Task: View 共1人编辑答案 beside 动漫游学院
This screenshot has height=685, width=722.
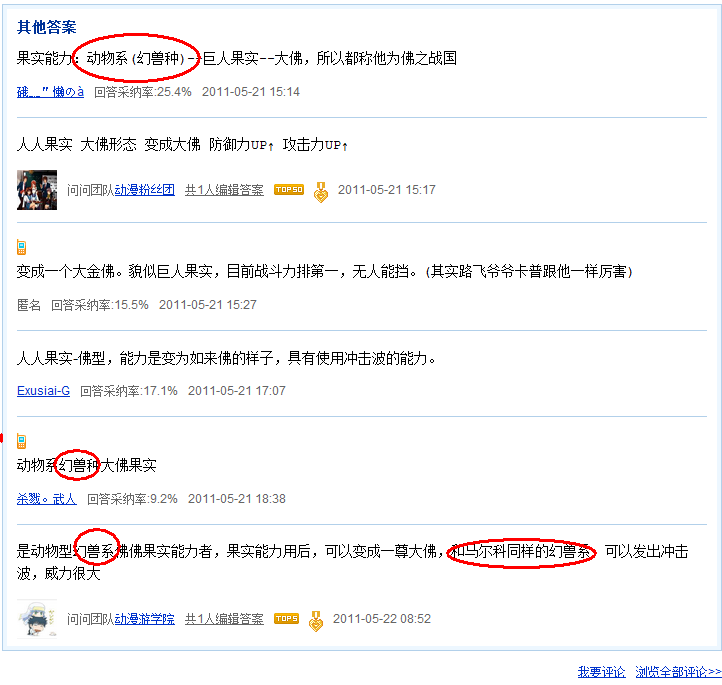Action: tap(224, 619)
